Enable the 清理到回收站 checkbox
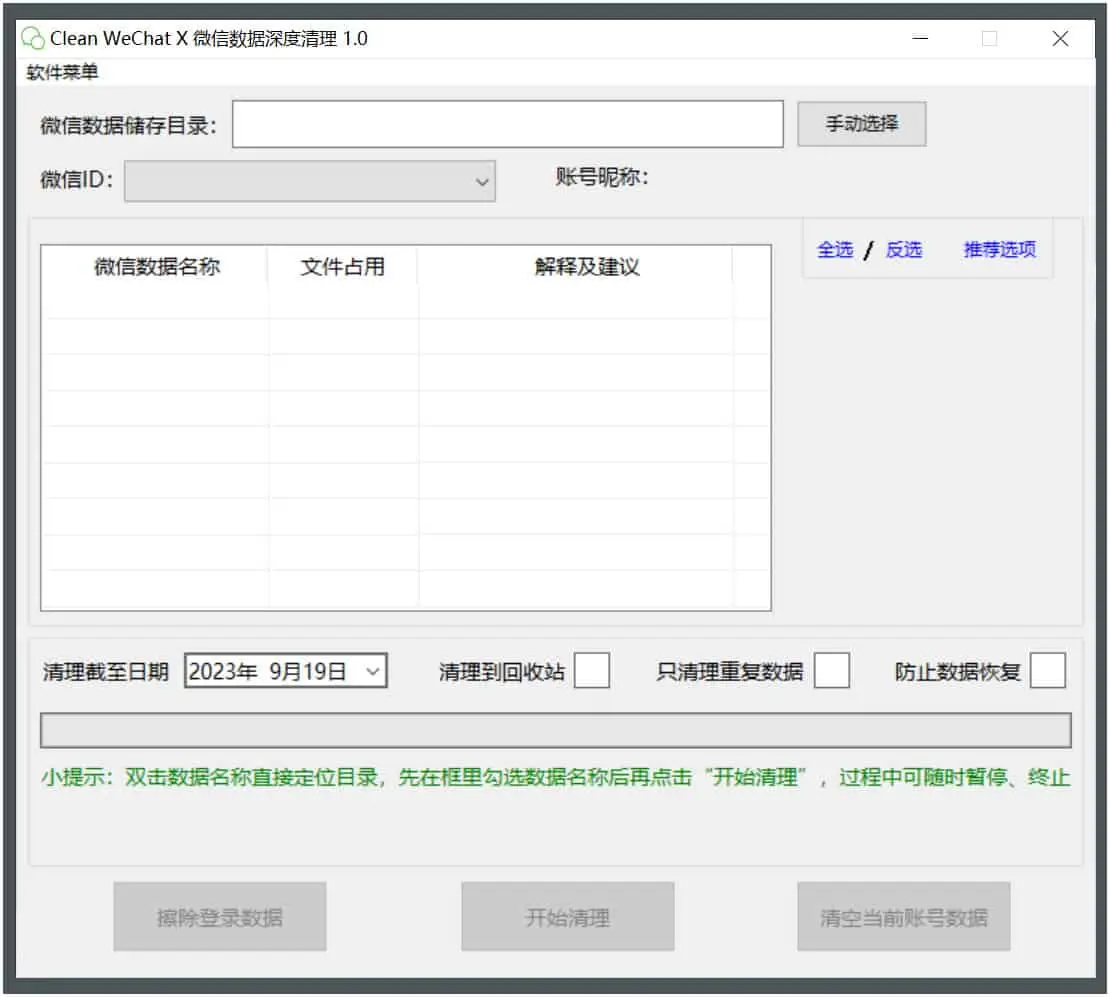The image size is (1110, 997). click(591, 671)
